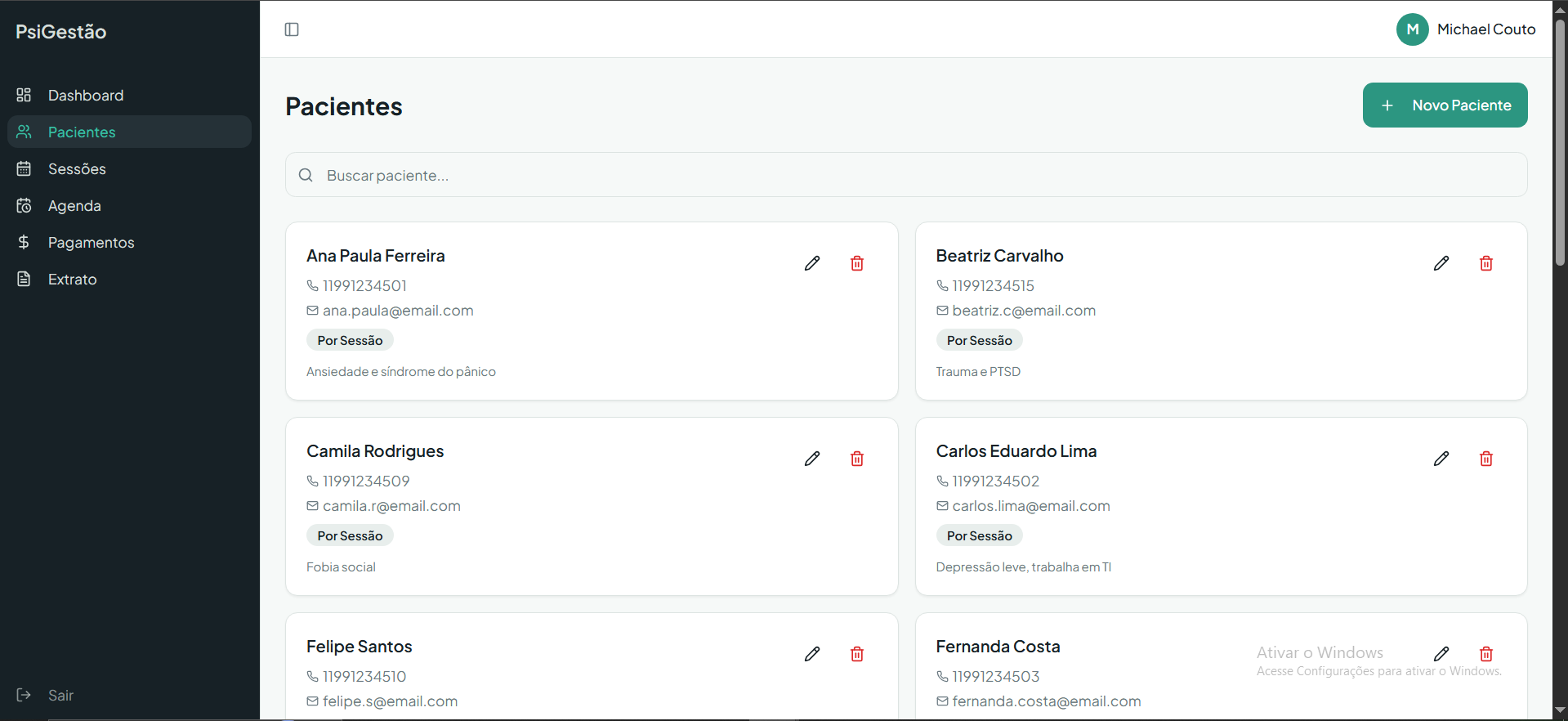
Task: Click the fernanda.costa@email.com address
Action: point(1047,701)
